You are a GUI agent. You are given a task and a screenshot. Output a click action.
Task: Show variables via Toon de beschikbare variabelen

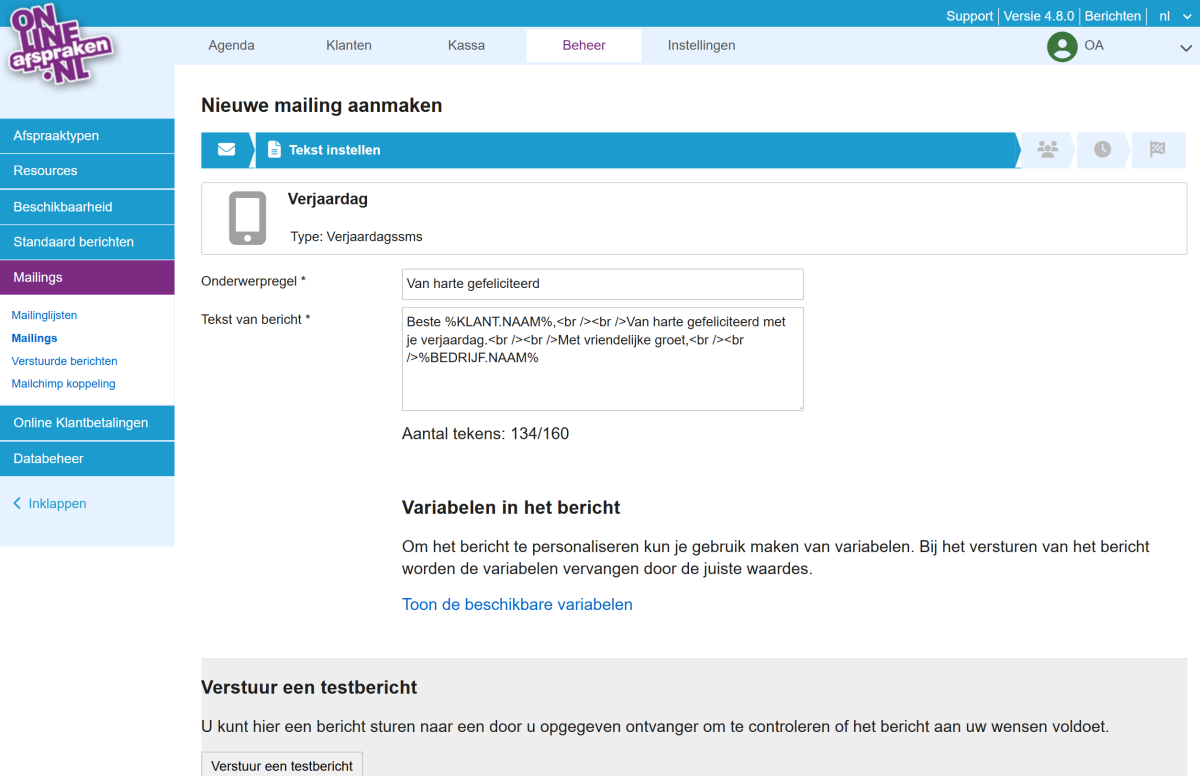pos(517,604)
